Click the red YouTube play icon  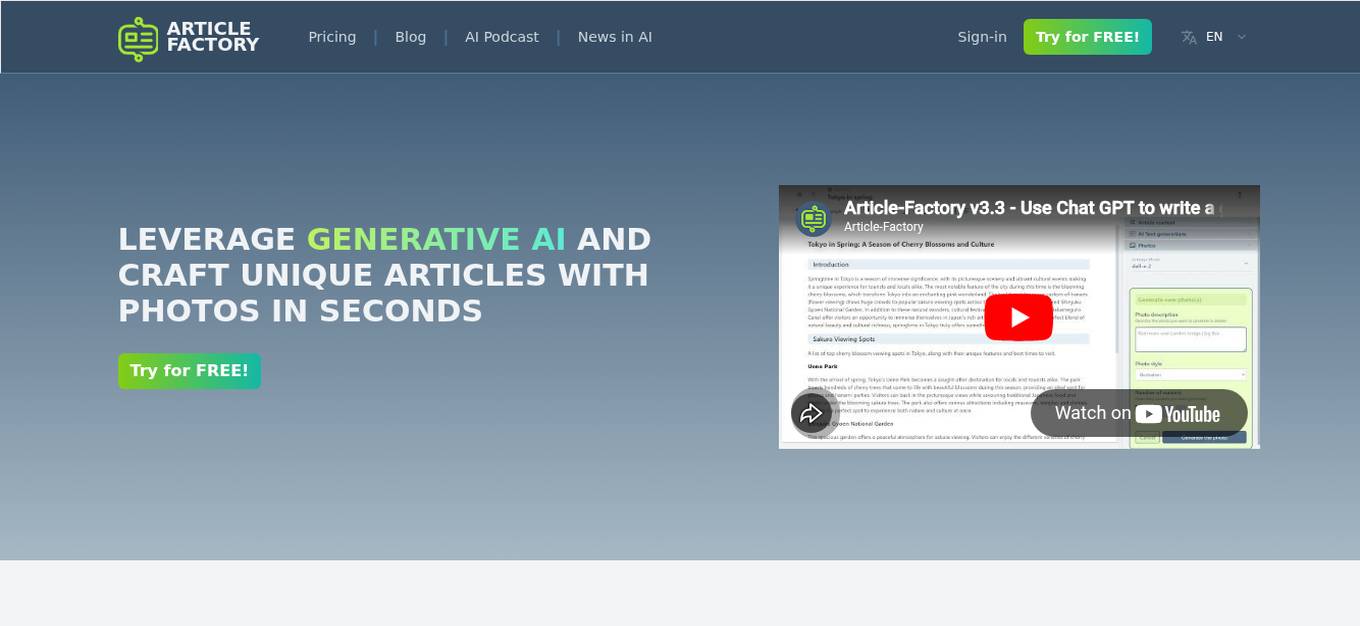[x=1018, y=317]
